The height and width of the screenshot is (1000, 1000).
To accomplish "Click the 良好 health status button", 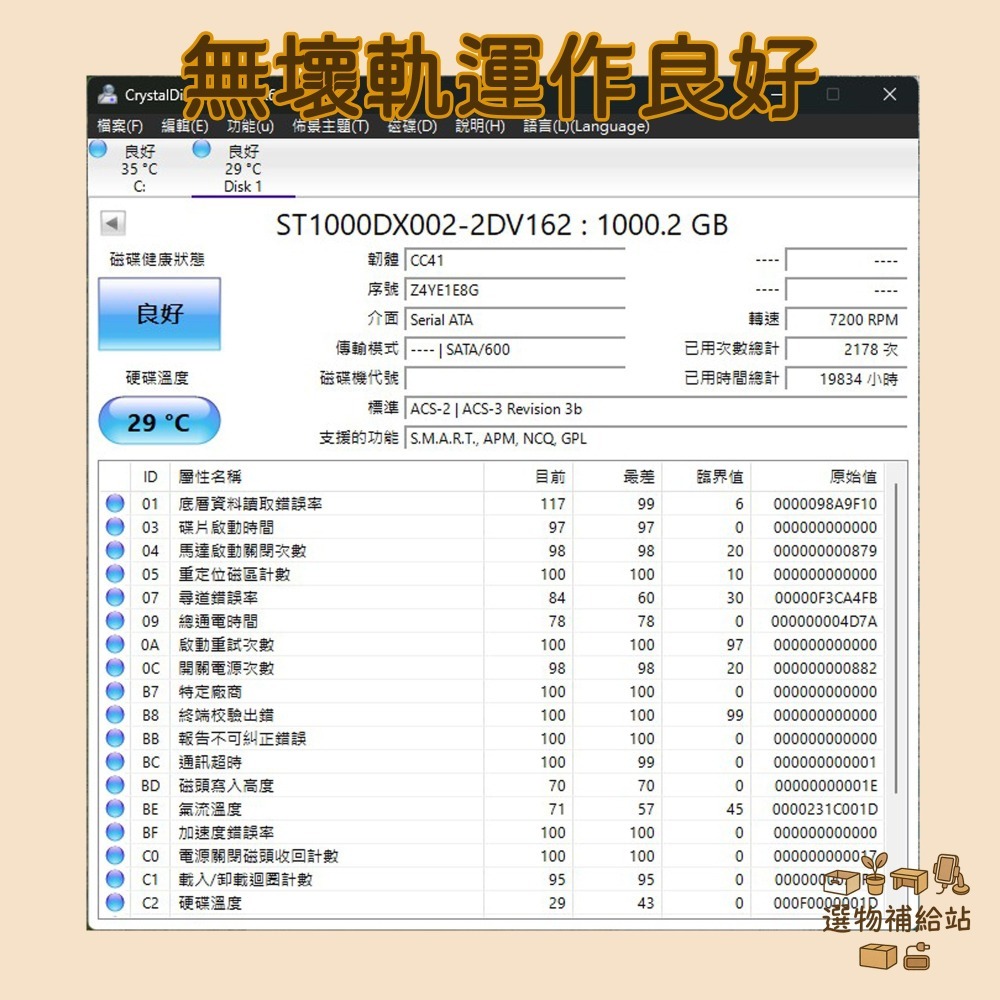I will click(159, 314).
